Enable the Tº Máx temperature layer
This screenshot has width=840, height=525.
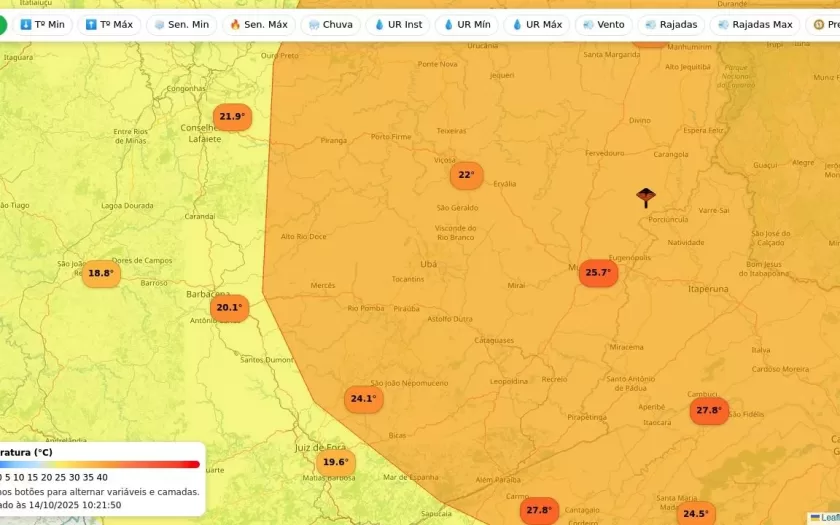point(108,24)
